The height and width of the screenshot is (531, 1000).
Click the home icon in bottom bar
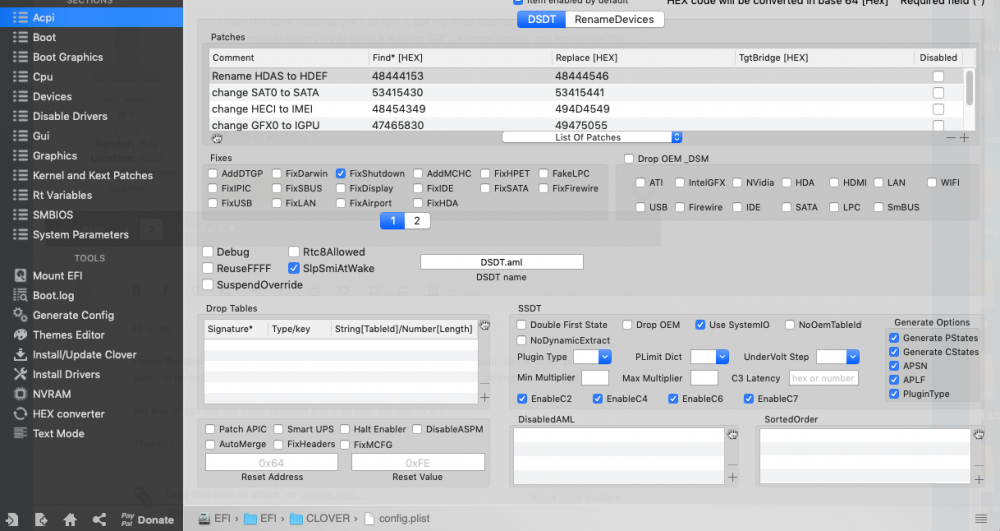[70, 520]
